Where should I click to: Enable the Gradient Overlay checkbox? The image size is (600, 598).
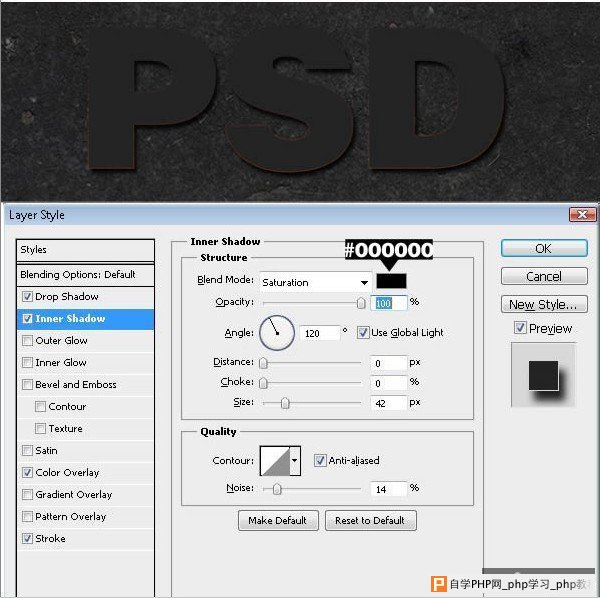[27, 494]
